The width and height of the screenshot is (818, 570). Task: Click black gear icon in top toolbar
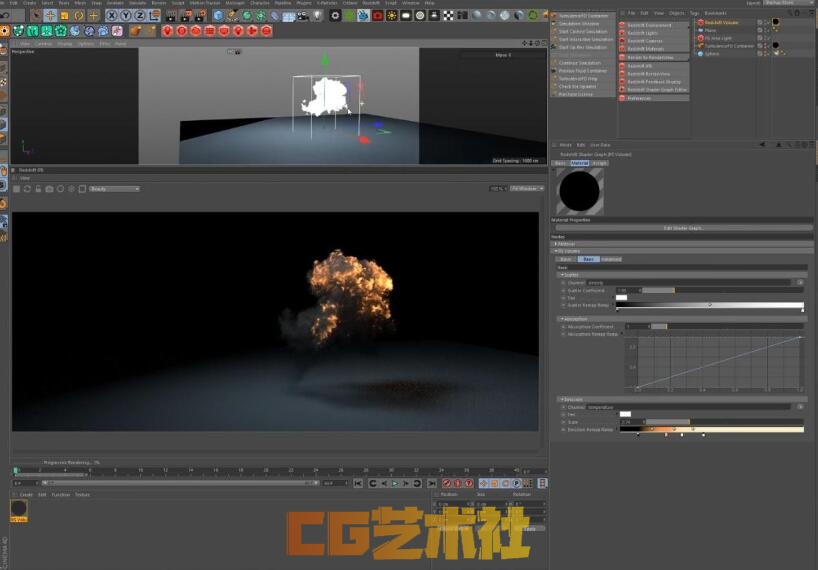click(335, 16)
